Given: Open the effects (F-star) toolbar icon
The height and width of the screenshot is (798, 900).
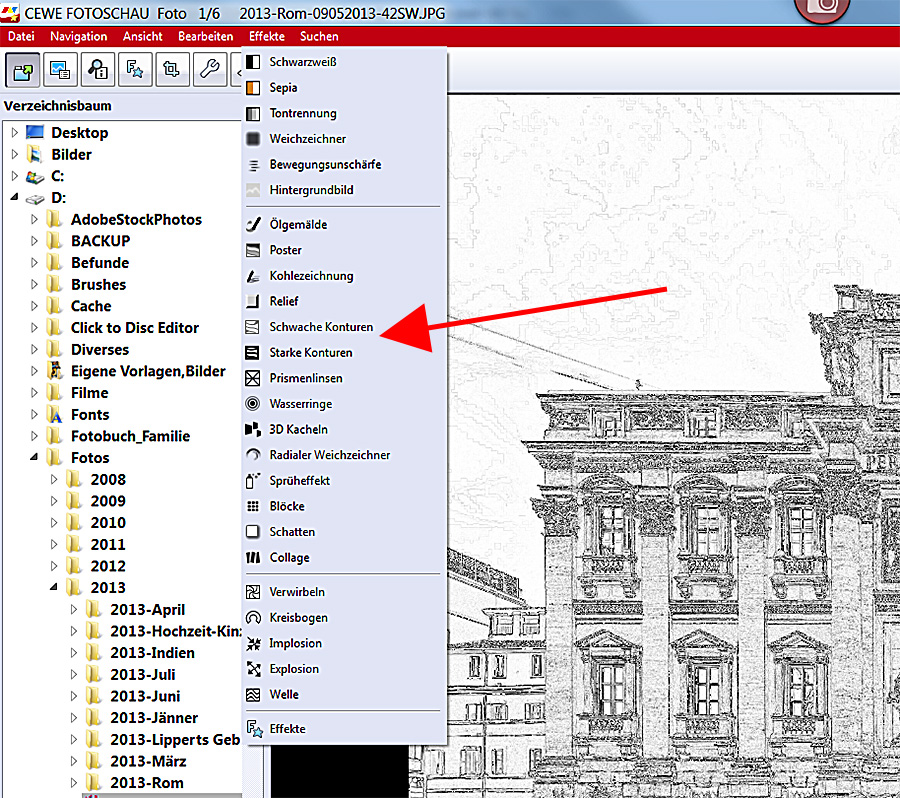Looking at the screenshot, I should point(135,69).
